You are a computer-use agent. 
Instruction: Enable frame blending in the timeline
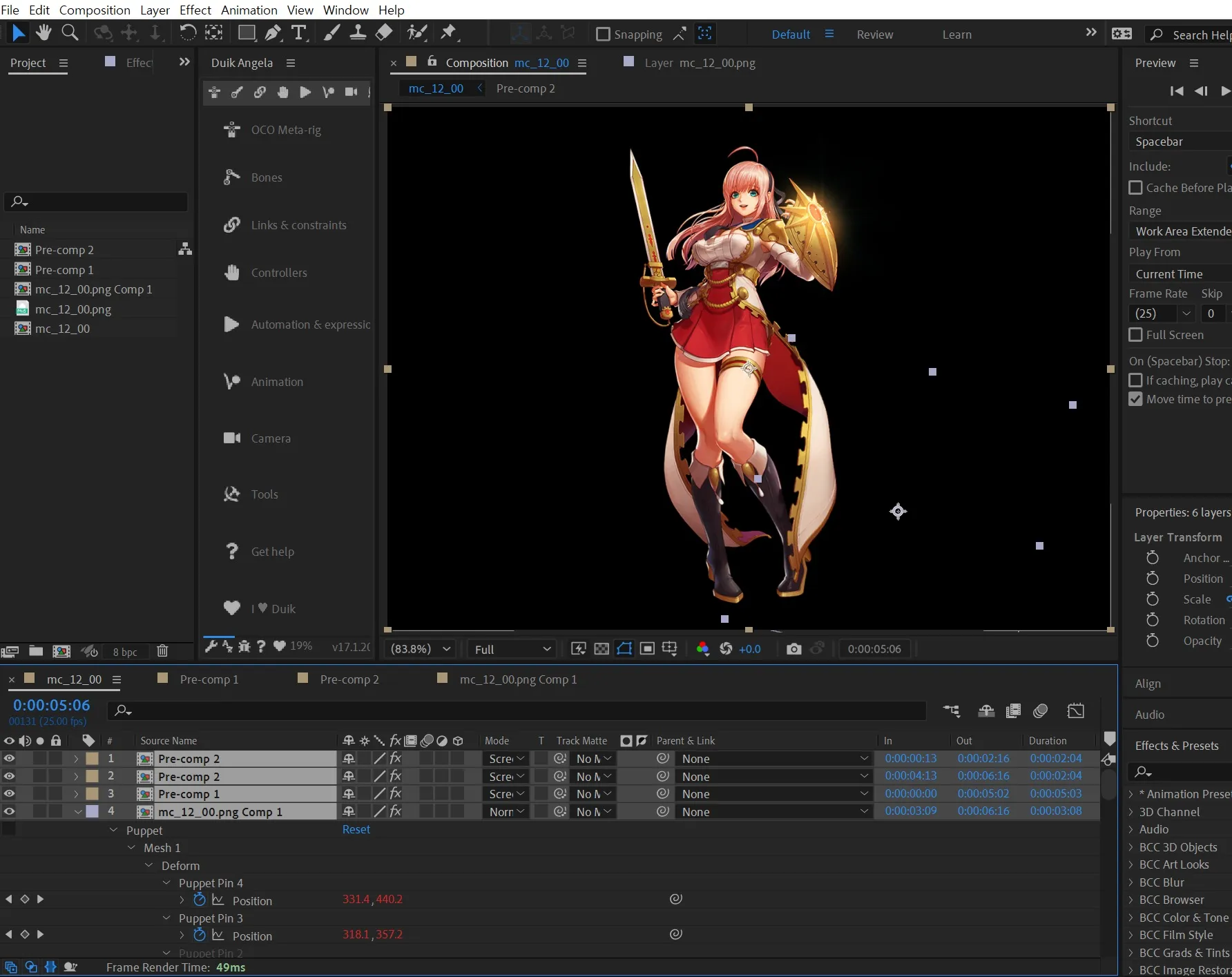[1014, 711]
